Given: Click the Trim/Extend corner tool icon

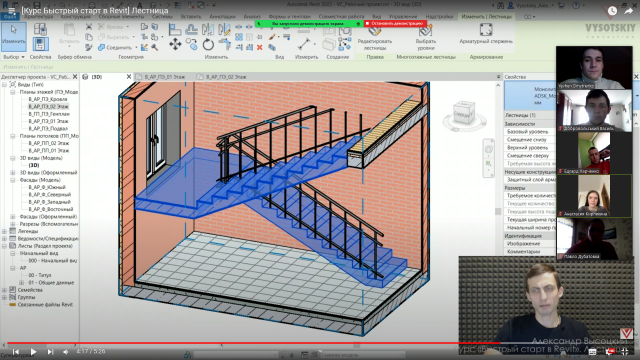Looking at the screenshot, I should point(224,44).
